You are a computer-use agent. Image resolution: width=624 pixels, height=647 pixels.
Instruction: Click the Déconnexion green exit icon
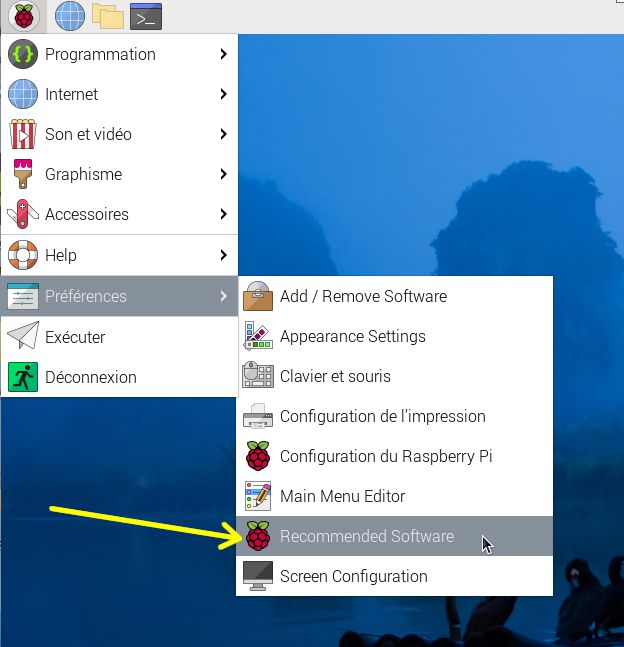[x=23, y=377]
